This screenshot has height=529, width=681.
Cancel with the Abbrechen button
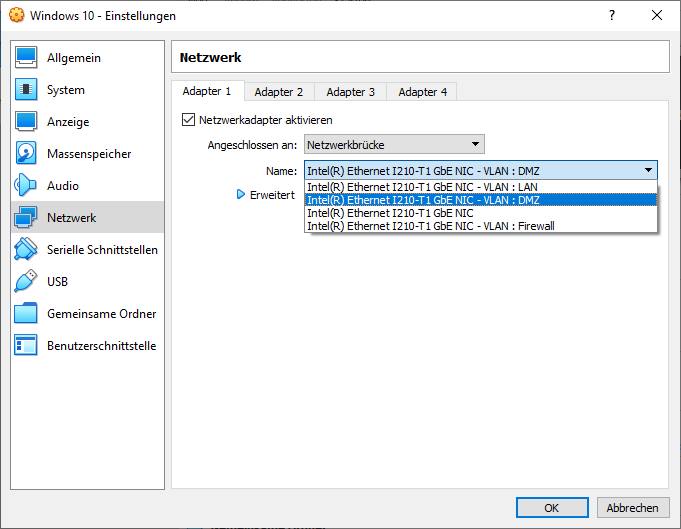[632, 507]
